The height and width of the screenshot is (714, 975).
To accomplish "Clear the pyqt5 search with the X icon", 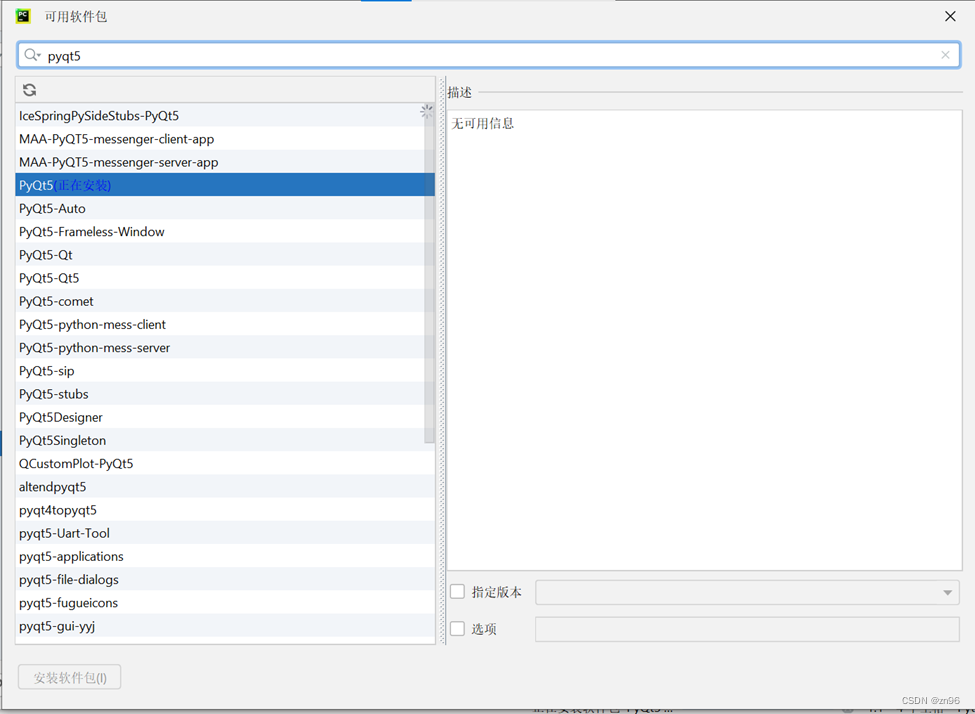I will tap(945, 55).
